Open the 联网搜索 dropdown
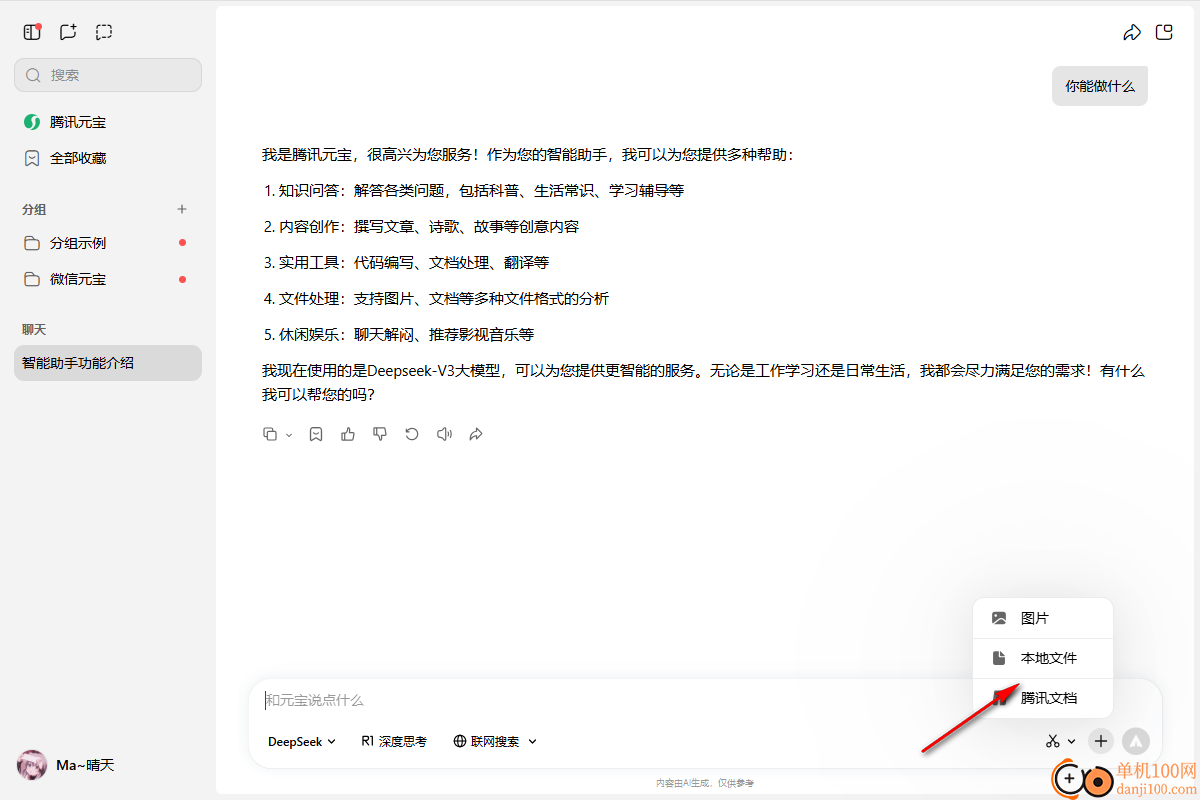1200x800 pixels. coord(495,741)
